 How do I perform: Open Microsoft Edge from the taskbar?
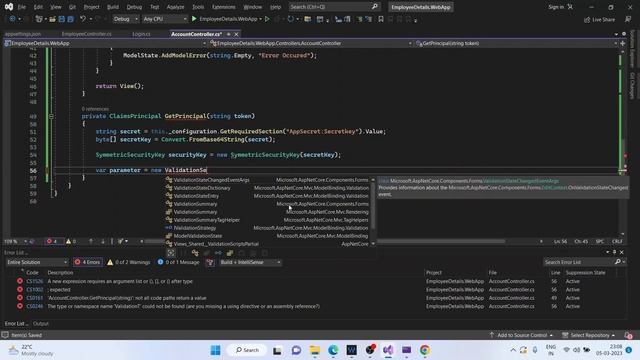[333, 350]
